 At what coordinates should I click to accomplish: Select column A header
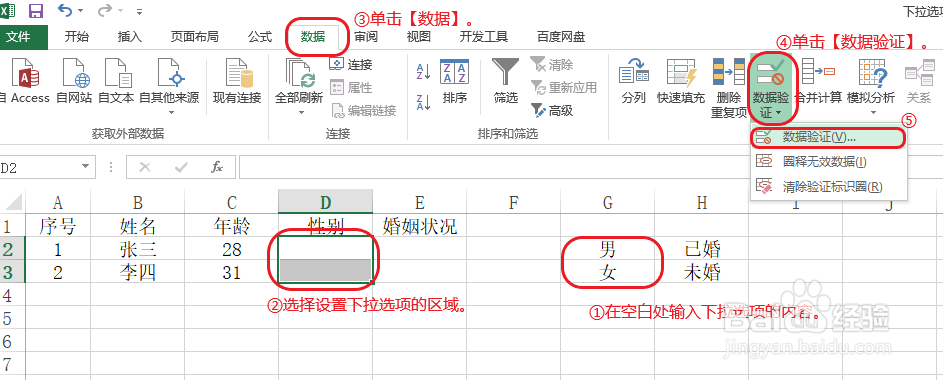(58, 203)
